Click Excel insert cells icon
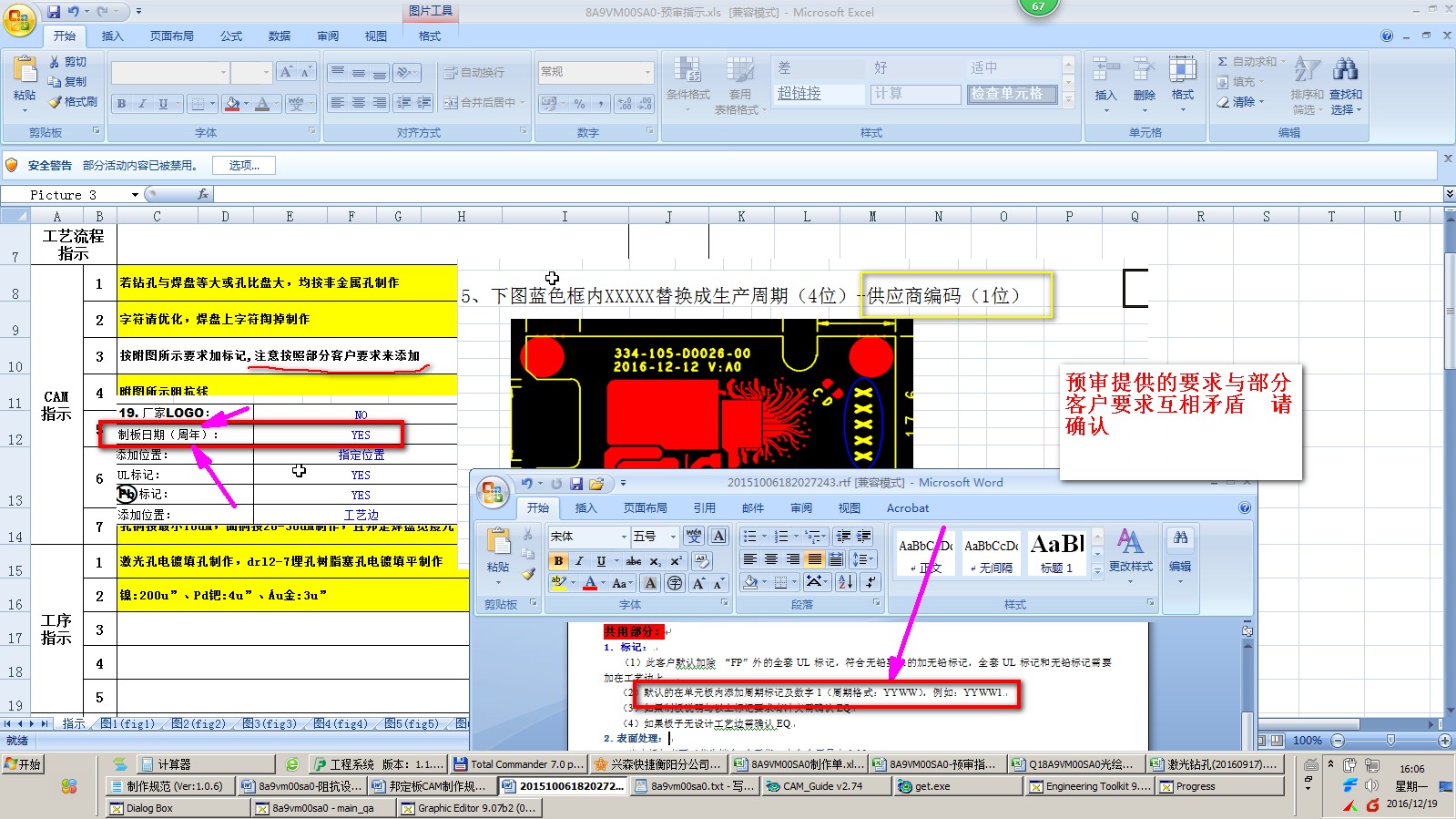The image size is (1456, 819). coord(1105,70)
